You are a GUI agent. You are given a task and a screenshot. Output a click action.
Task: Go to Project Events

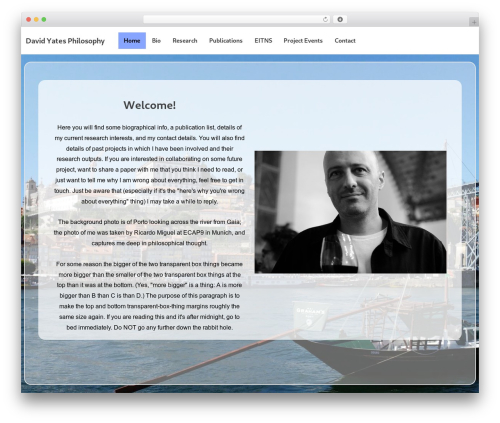point(303,41)
